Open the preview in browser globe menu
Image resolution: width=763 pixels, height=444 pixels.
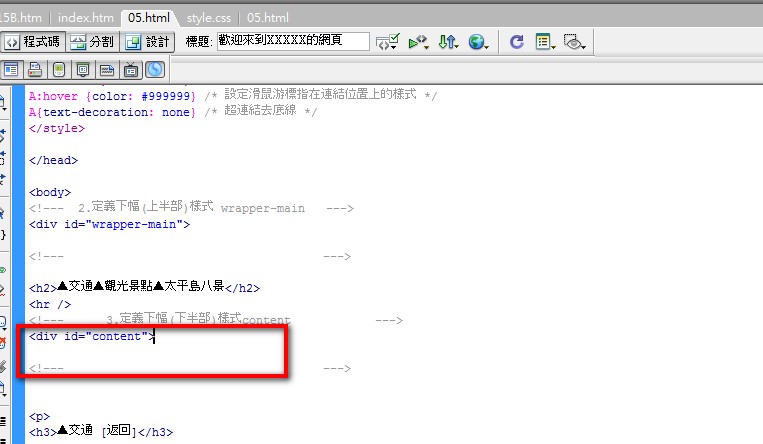(x=479, y=42)
